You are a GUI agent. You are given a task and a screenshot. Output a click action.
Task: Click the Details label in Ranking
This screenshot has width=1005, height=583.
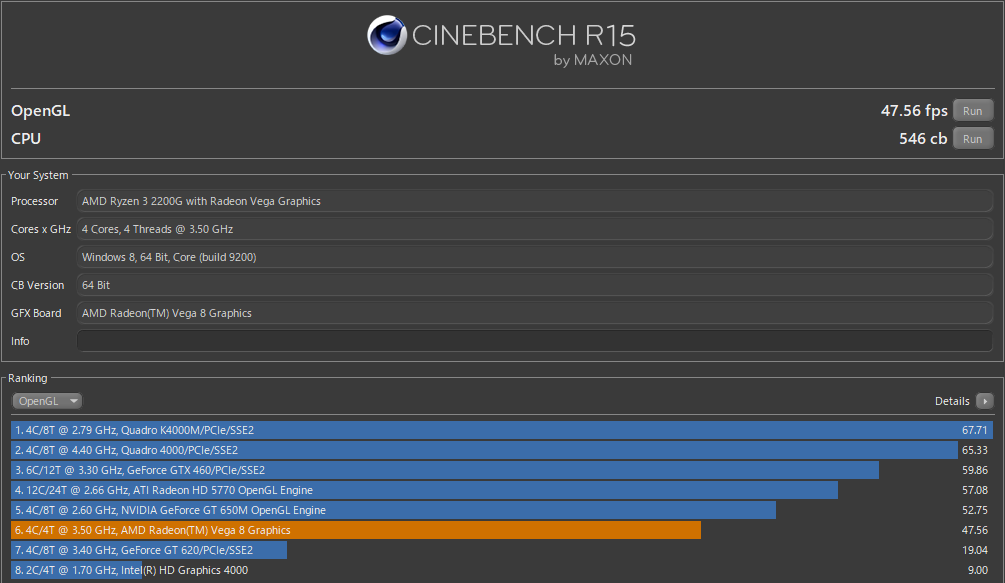tap(952, 401)
